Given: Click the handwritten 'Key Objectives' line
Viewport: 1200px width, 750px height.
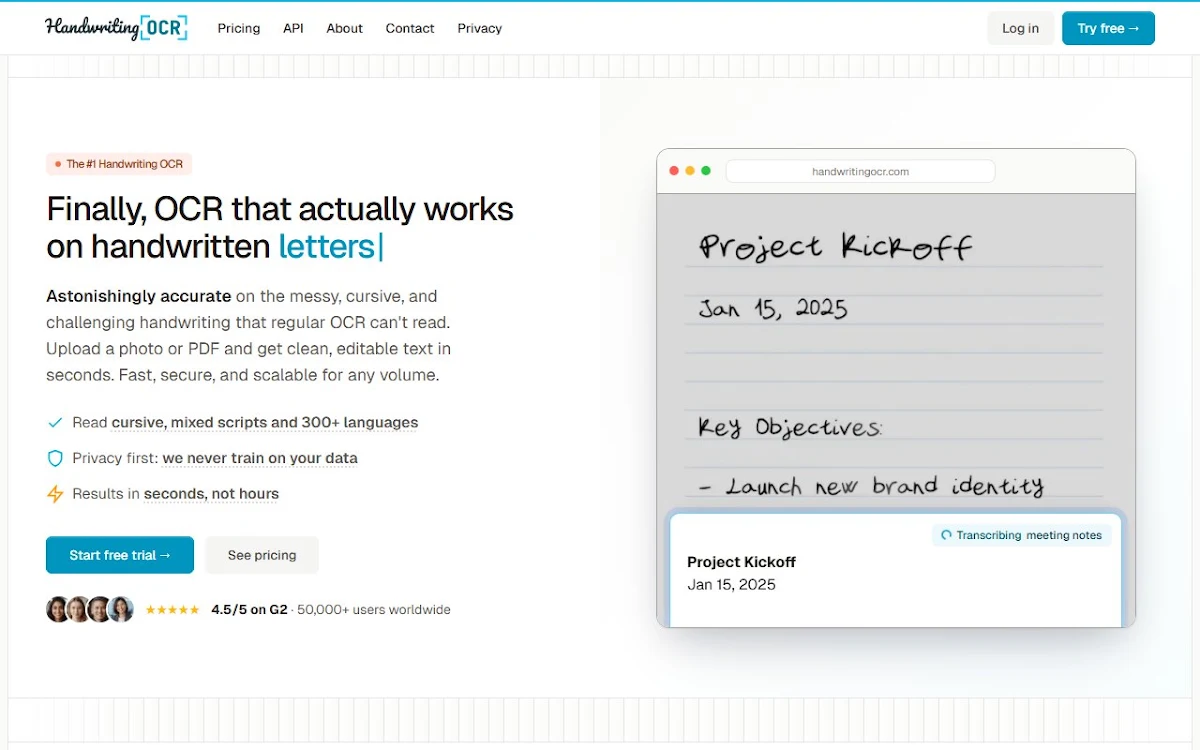Looking at the screenshot, I should (x=790, y=427).
